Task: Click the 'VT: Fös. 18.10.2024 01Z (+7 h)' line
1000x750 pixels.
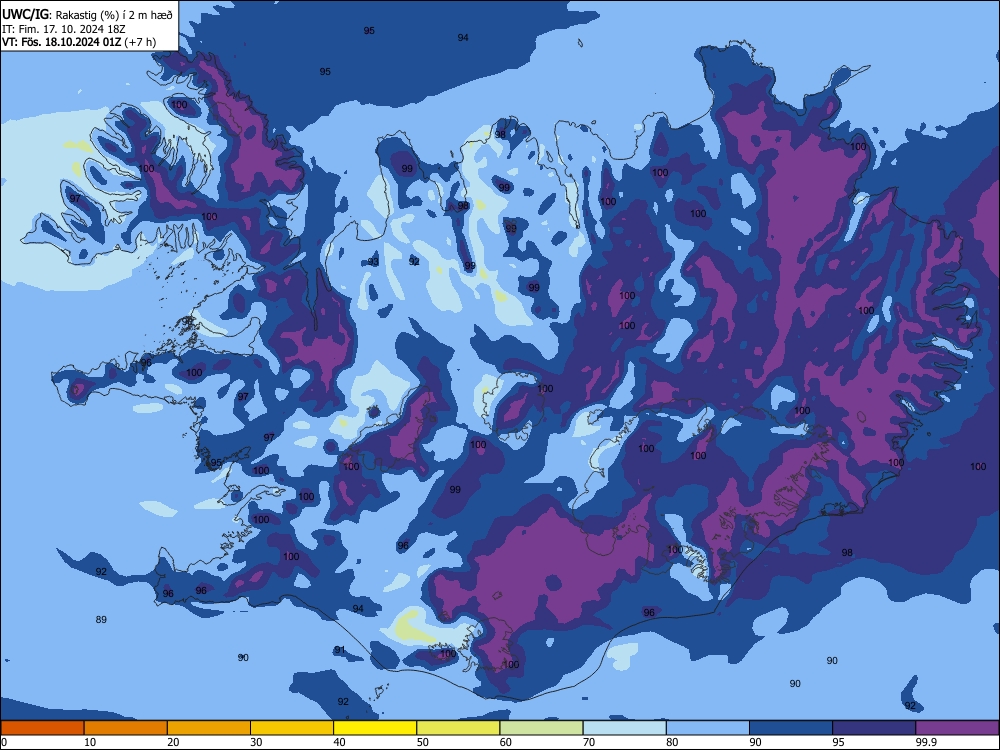Action: click(x=78, y=42)
